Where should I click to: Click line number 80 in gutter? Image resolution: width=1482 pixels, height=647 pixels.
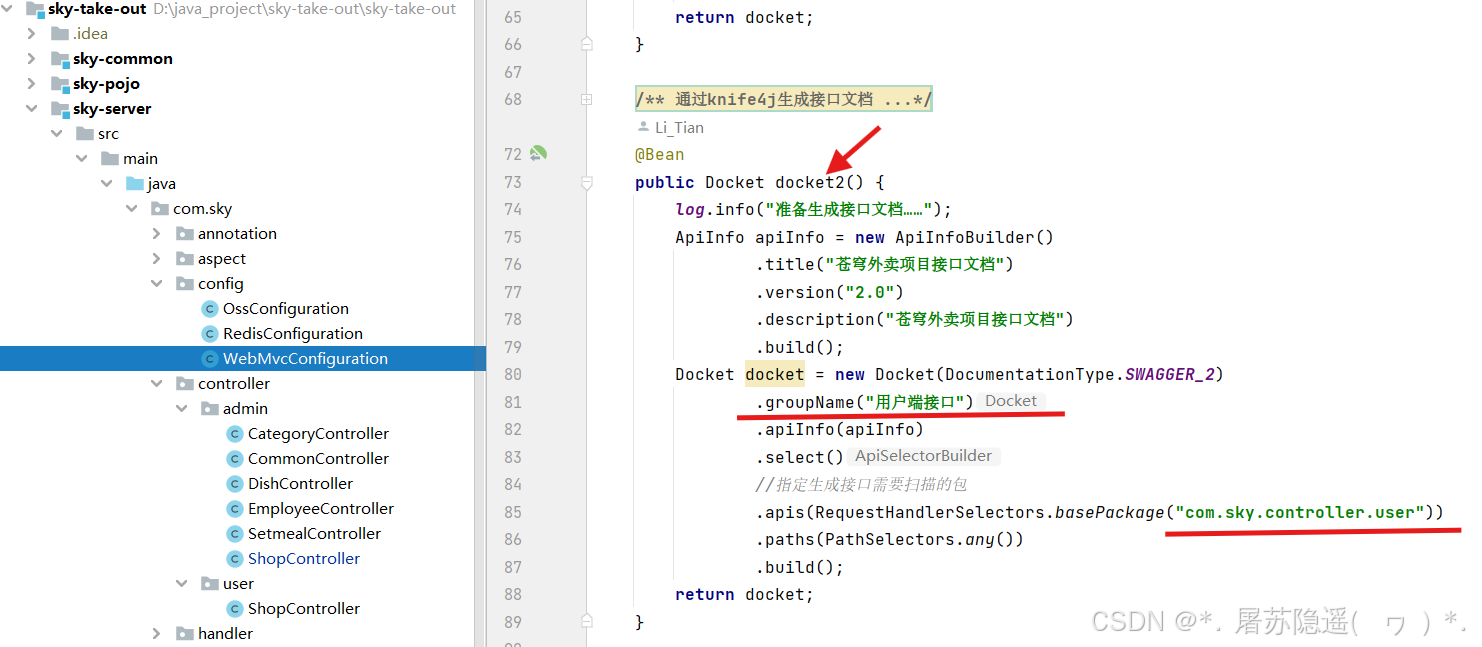point(513,374)
